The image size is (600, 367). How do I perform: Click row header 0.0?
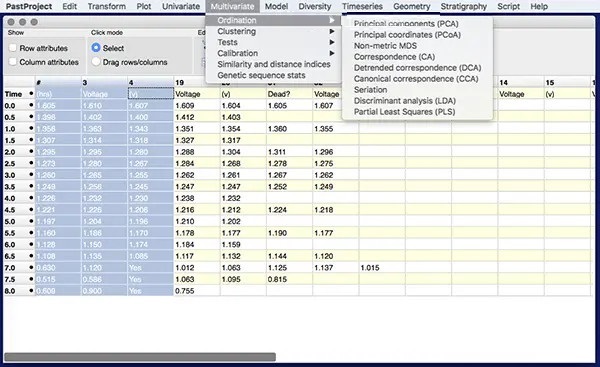19,106
